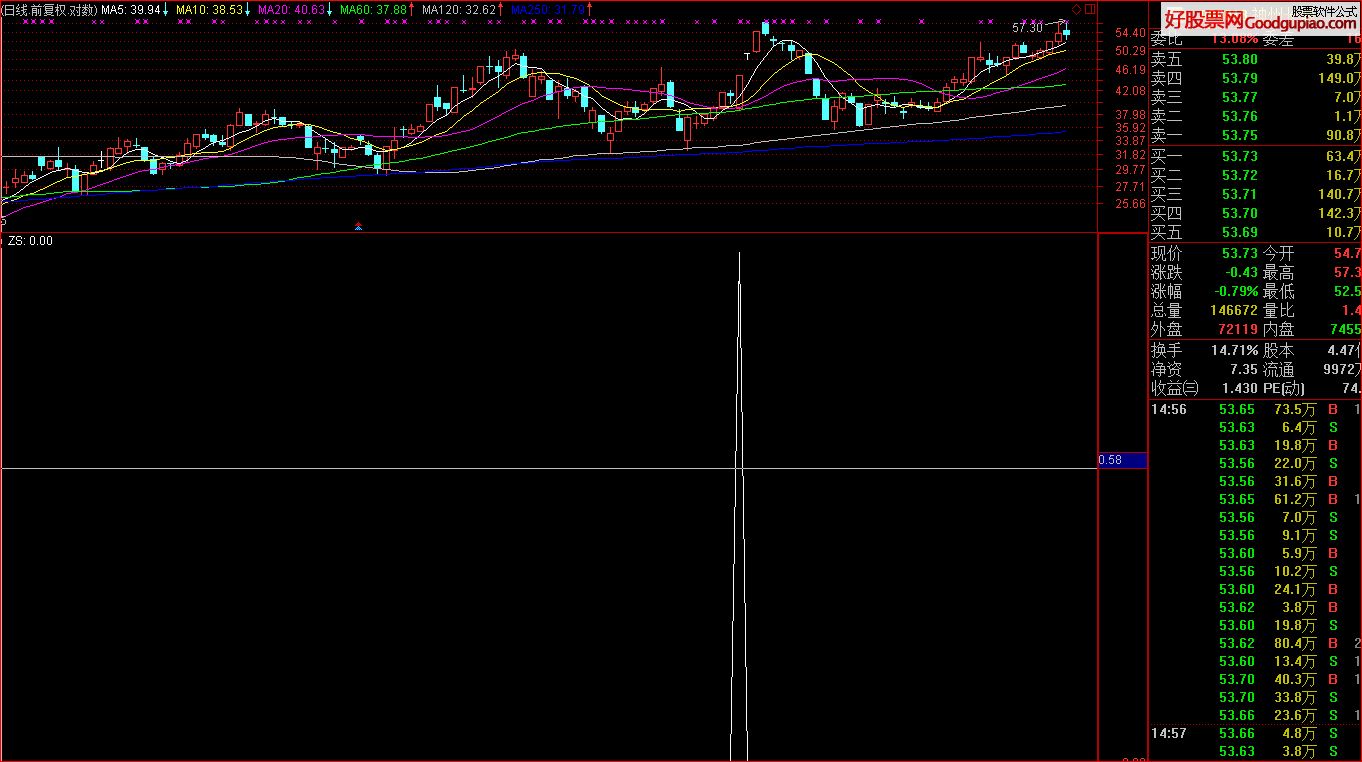The height and width of the screenshot is (762, 1362).
Task: Click the 61.2万 buy trade row
Action: [1255, 499]
